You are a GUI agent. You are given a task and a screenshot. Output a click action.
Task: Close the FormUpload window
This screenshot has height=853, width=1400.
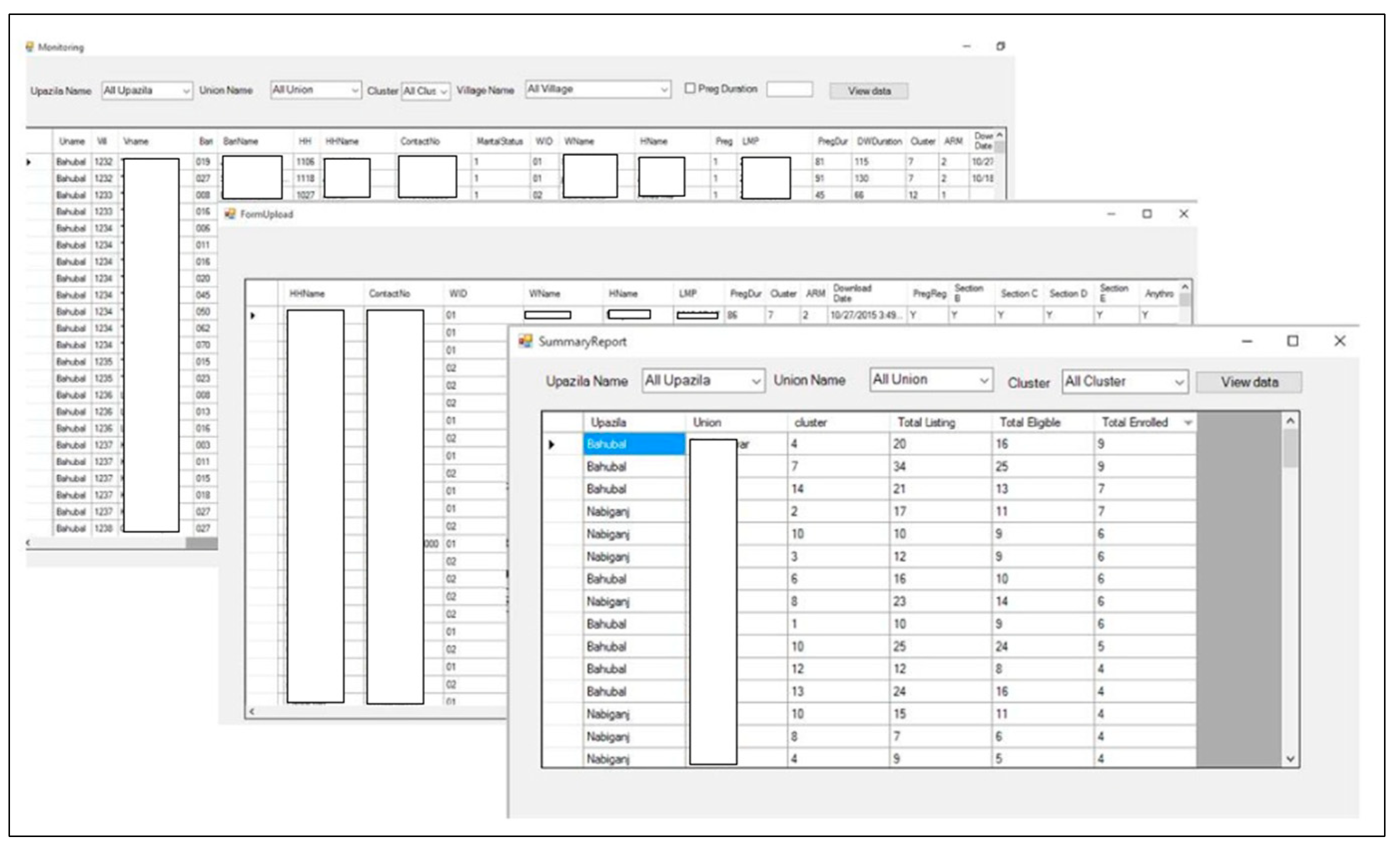(x=1183, y=214)
